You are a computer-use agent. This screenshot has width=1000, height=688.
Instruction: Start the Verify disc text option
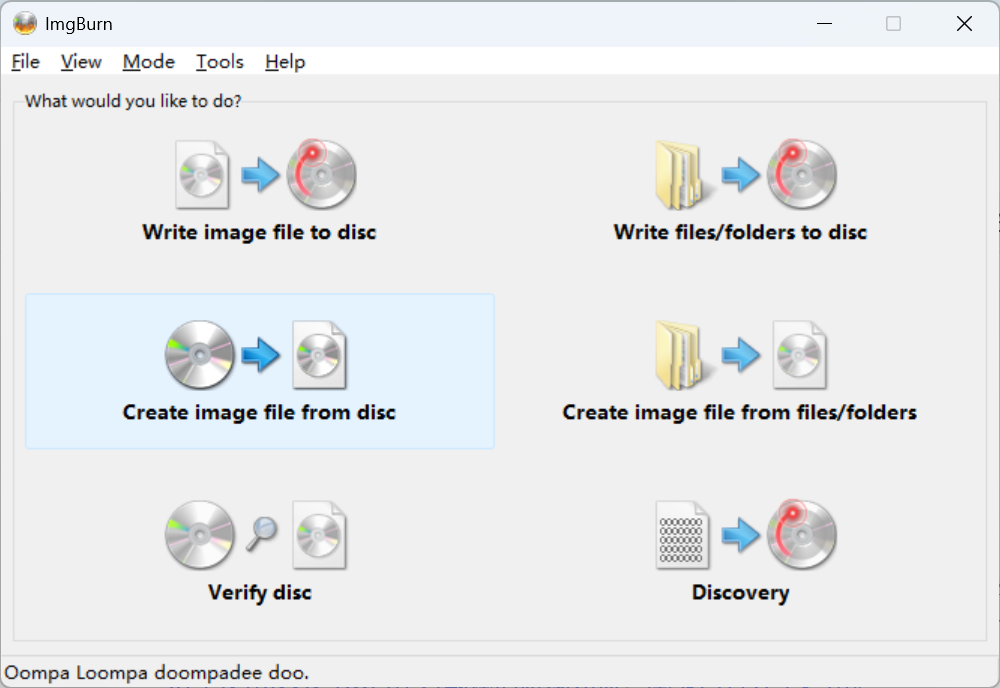(x=260, y=592)
